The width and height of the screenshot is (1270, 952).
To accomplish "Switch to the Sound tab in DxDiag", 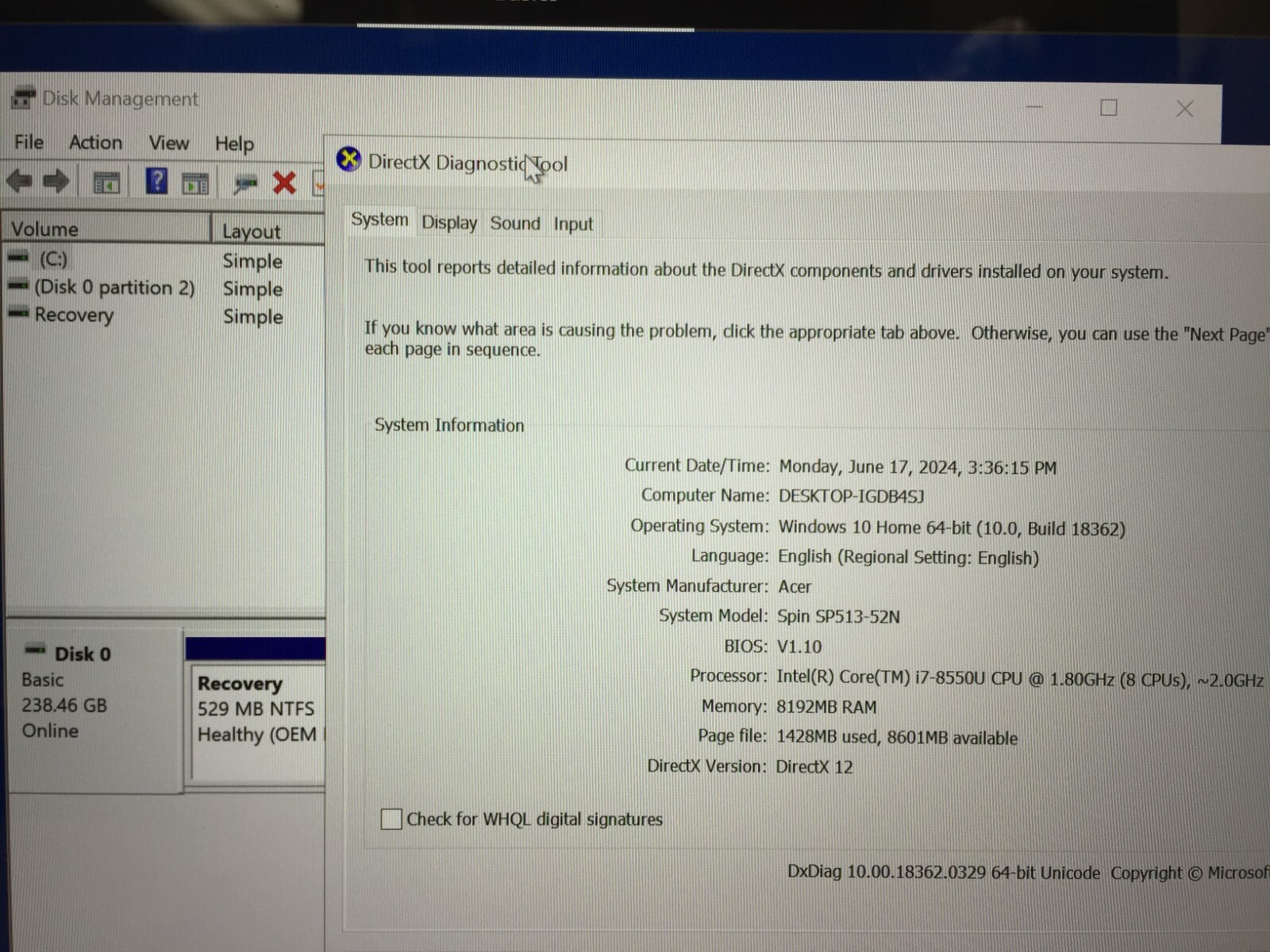I will pyautogui.click(x=515, y=224).
